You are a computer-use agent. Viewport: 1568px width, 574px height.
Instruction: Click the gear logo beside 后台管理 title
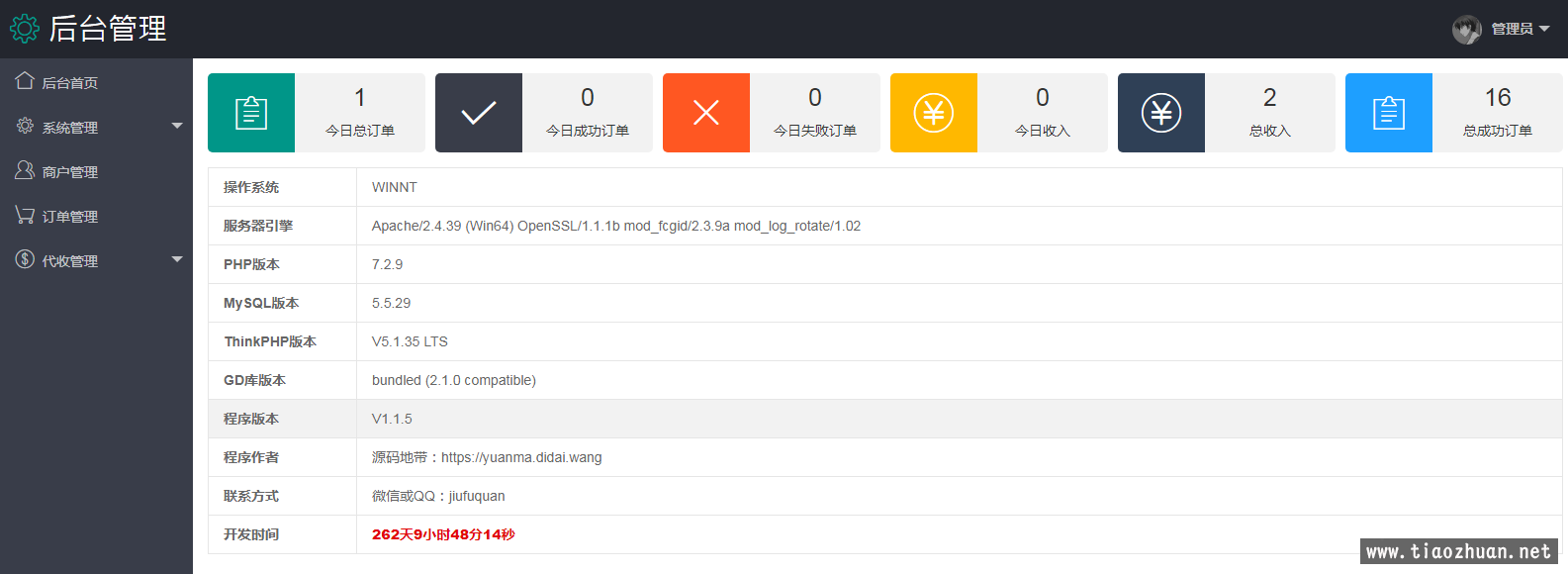[25, 29]
